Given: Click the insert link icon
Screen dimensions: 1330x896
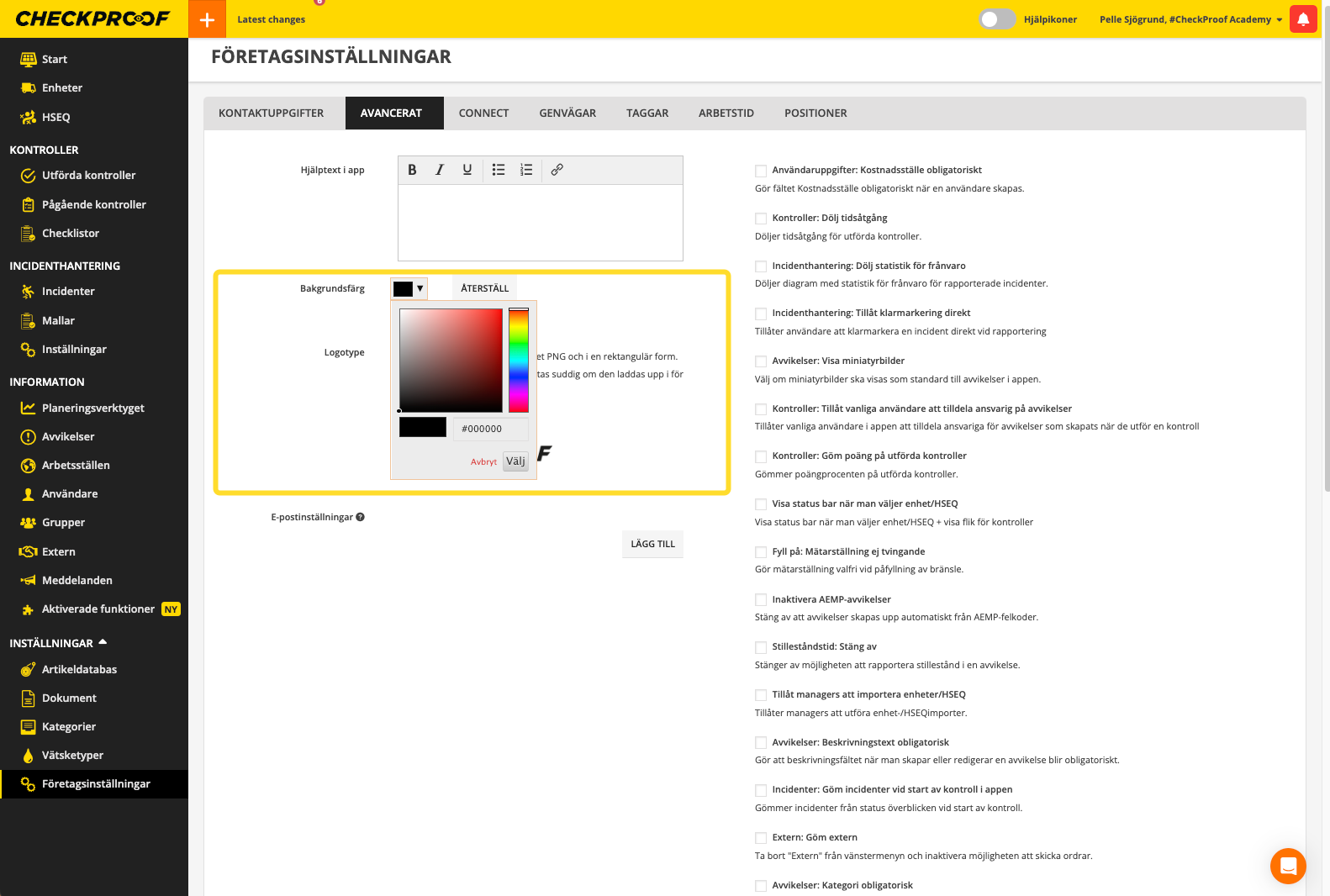Looking at the screenshot, I should [557, 170].
